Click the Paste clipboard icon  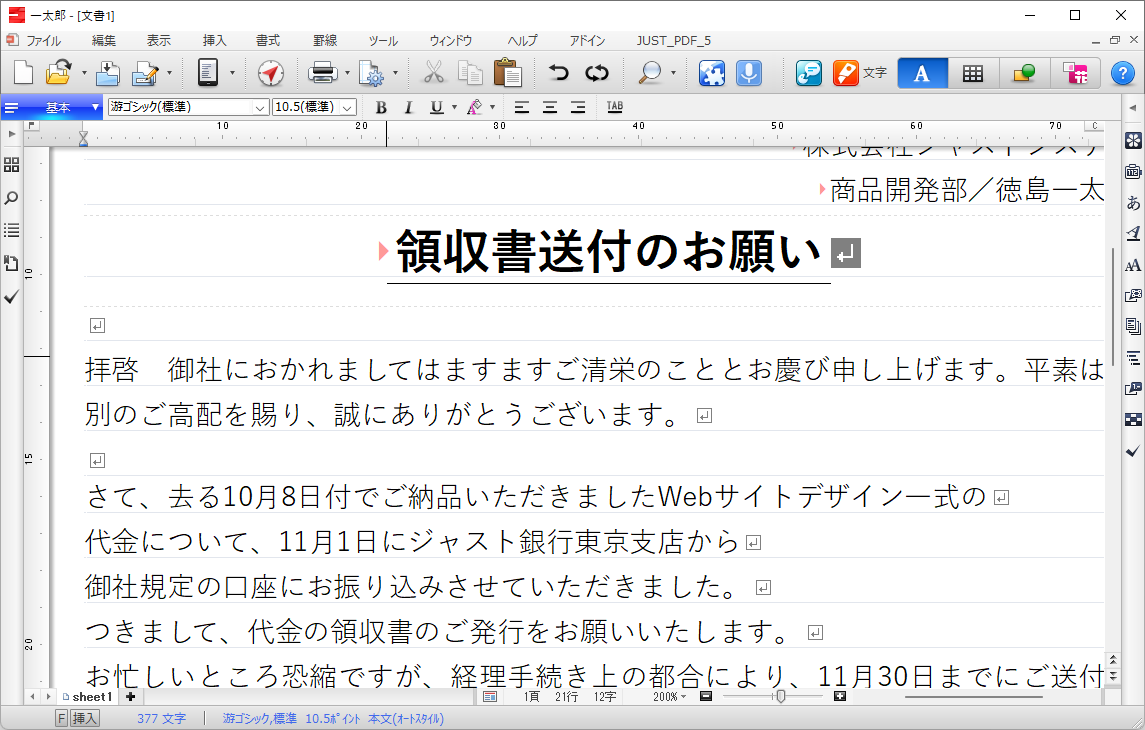(507, 72)
